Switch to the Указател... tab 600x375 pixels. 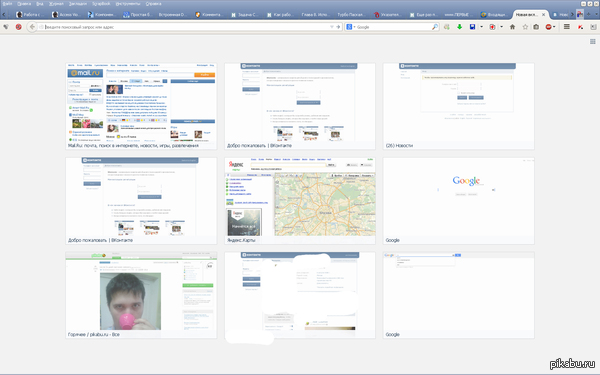click(388, 15)
